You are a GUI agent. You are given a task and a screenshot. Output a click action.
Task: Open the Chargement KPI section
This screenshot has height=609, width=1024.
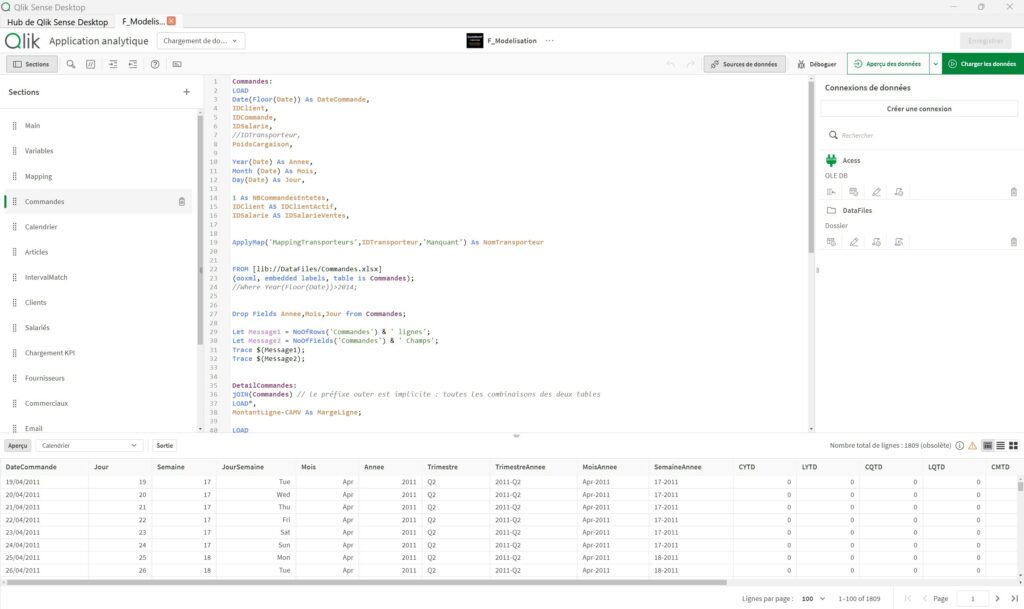(98, 353)
